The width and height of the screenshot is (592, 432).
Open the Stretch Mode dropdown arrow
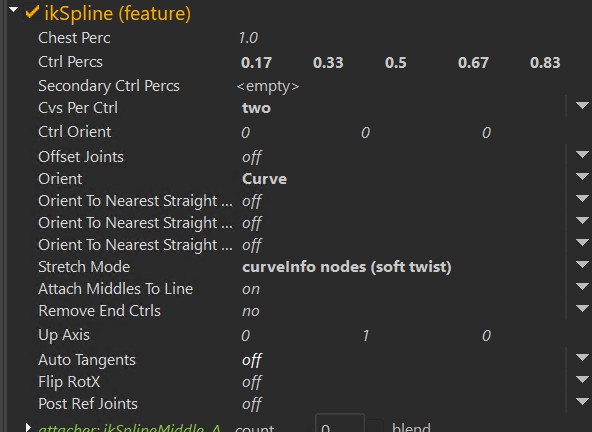point(583,265)
